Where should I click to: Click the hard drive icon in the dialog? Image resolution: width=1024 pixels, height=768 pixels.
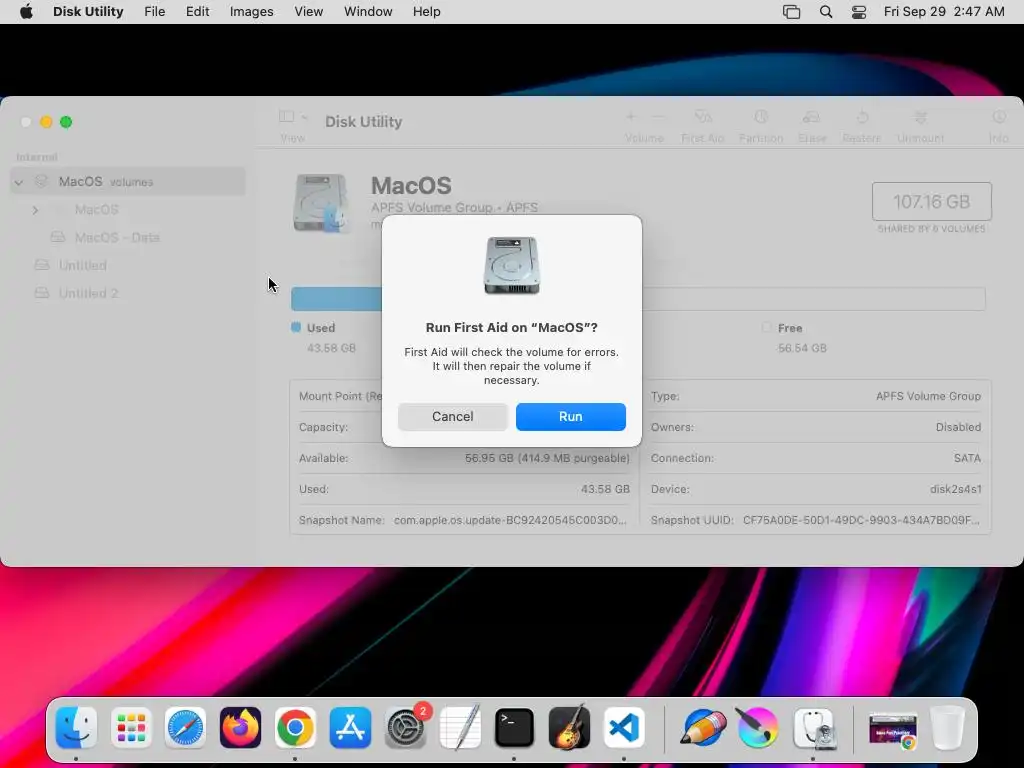point(511,266)
